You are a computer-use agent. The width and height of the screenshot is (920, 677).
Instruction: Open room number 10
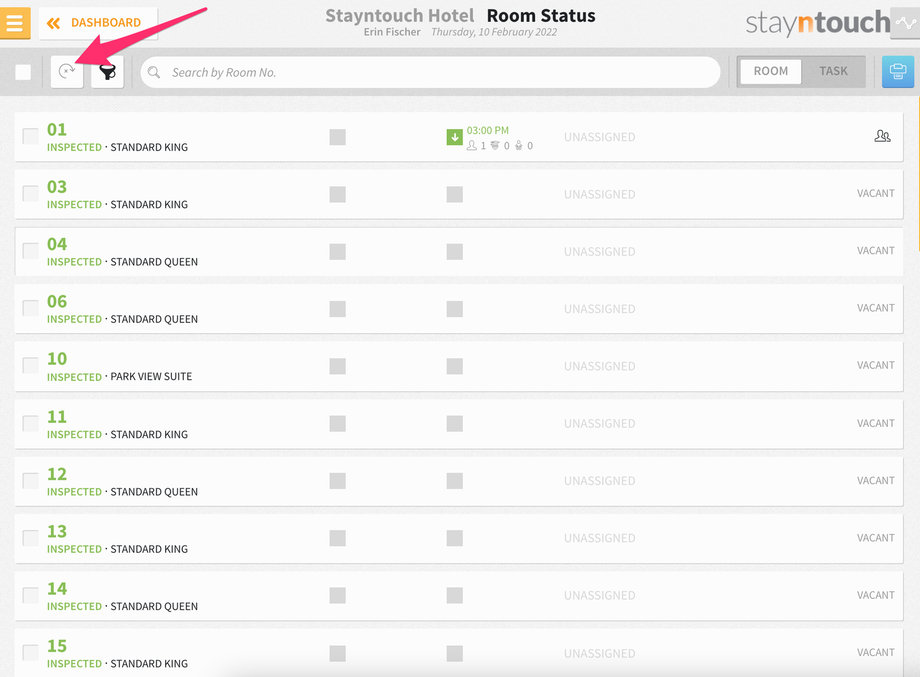(x=57, y=358)
